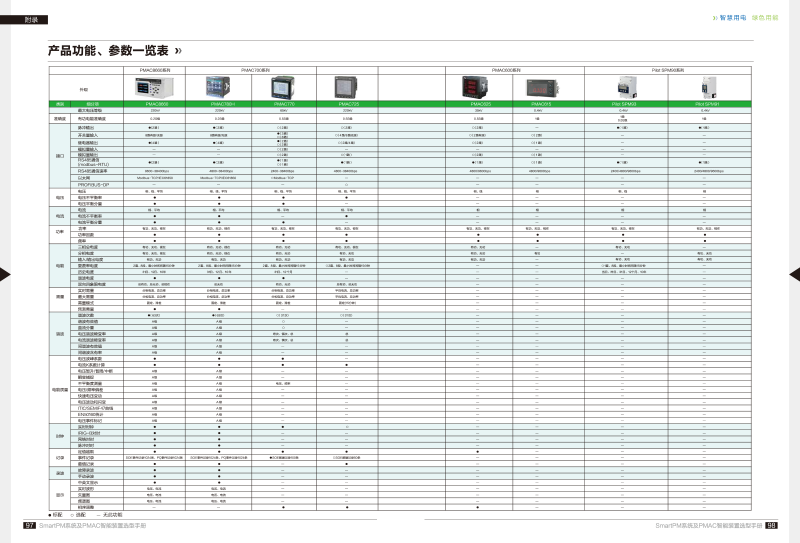
Task: Select the PMAC725 product image
Action: click(x=346, y=87)
